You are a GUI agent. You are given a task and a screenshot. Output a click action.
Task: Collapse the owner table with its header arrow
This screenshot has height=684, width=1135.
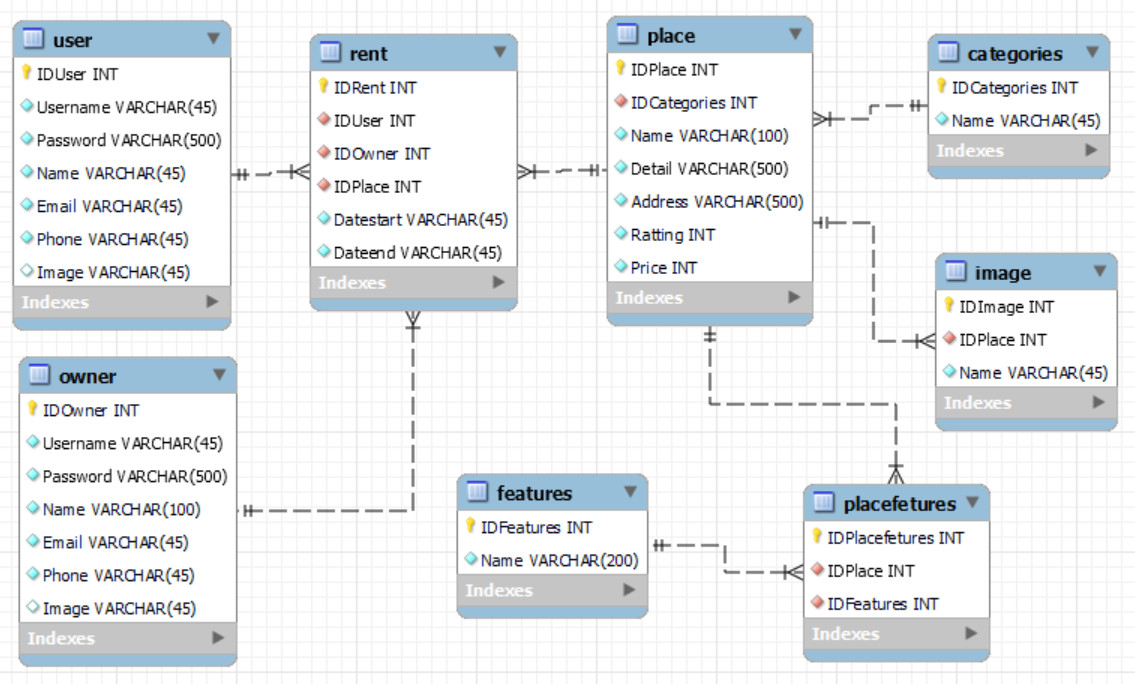(x=219, y=374)
